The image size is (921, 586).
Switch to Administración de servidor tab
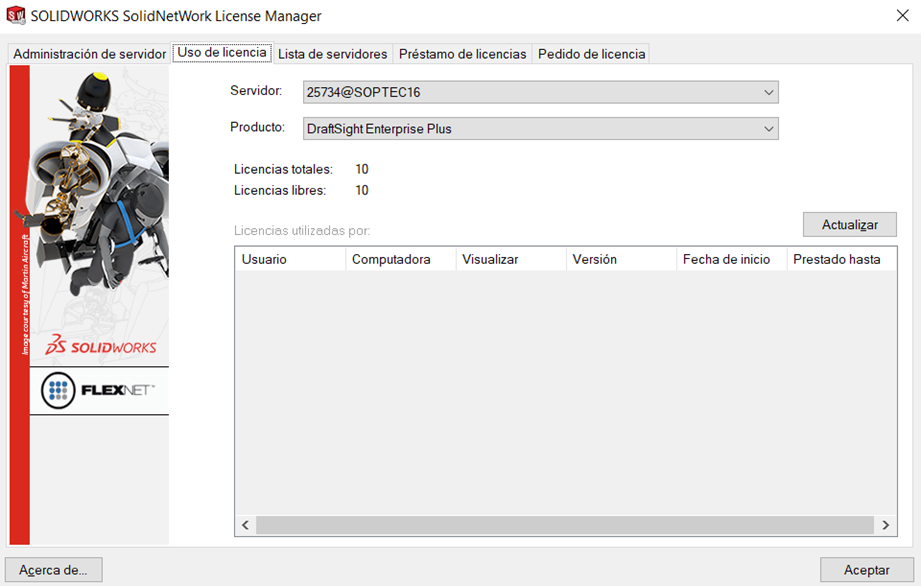89,54
